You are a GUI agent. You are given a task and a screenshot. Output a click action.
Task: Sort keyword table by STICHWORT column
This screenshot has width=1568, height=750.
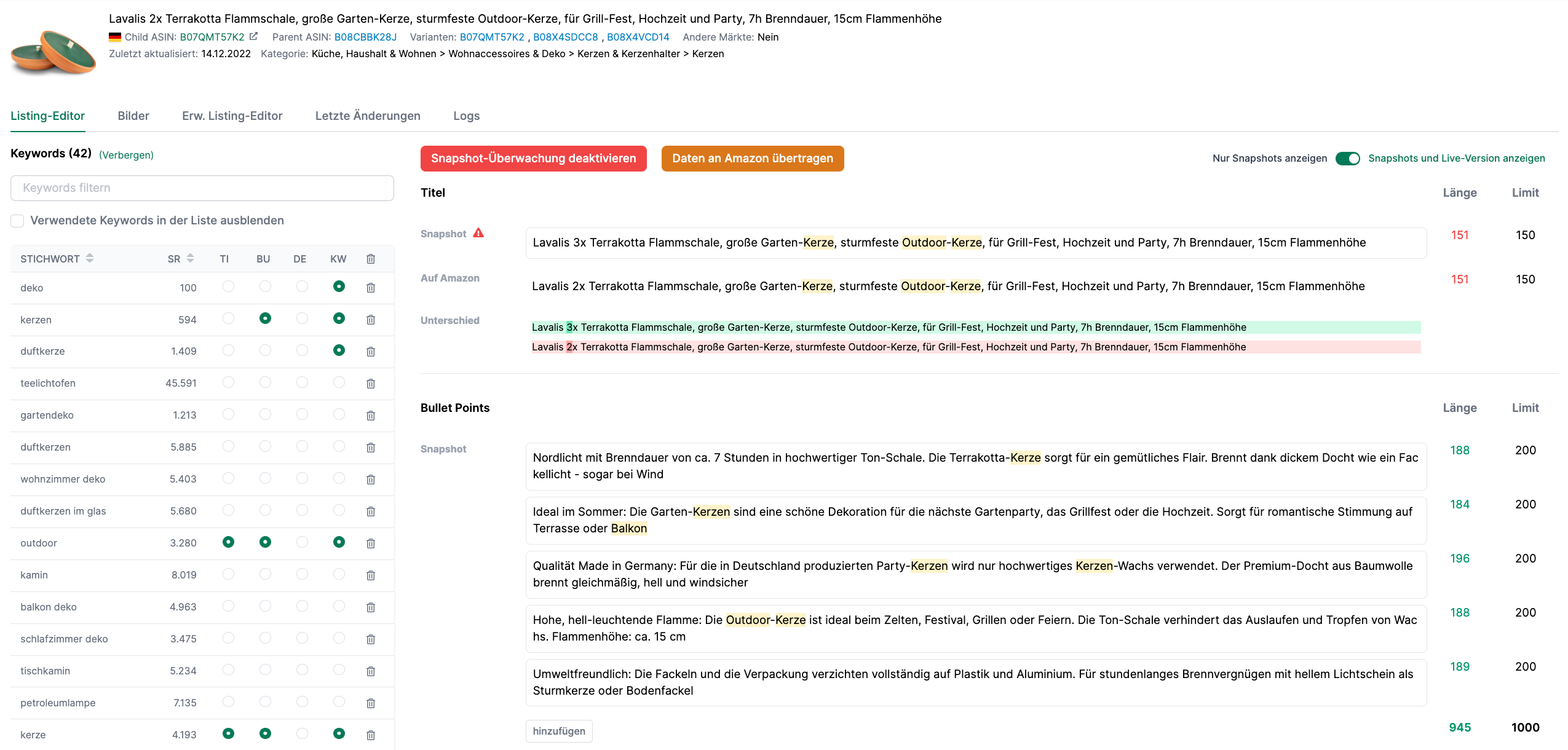pyautogui.click(x=89, y=258)
